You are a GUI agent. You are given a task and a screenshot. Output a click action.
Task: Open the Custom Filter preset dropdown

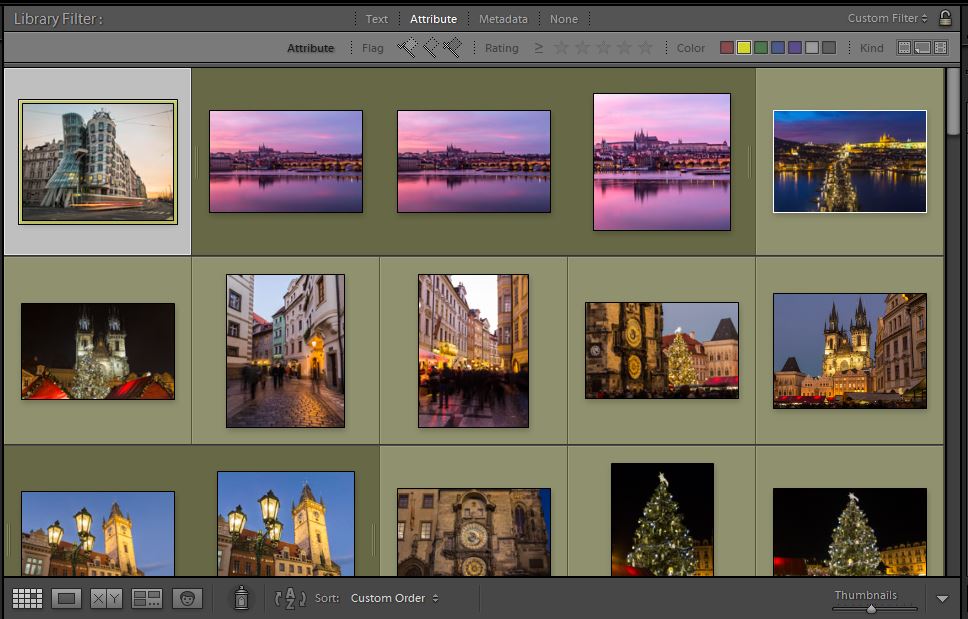(x=888, y=17)
